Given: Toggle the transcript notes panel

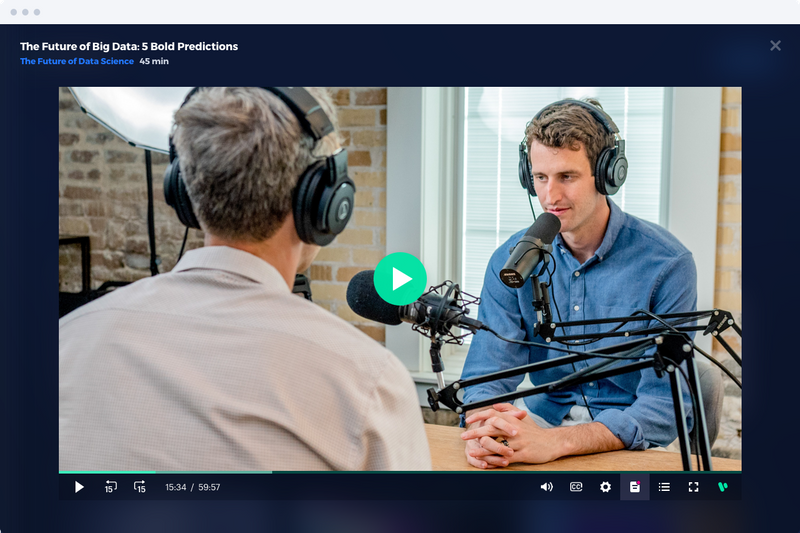Looking at the screenshot, I should point(634,487).
